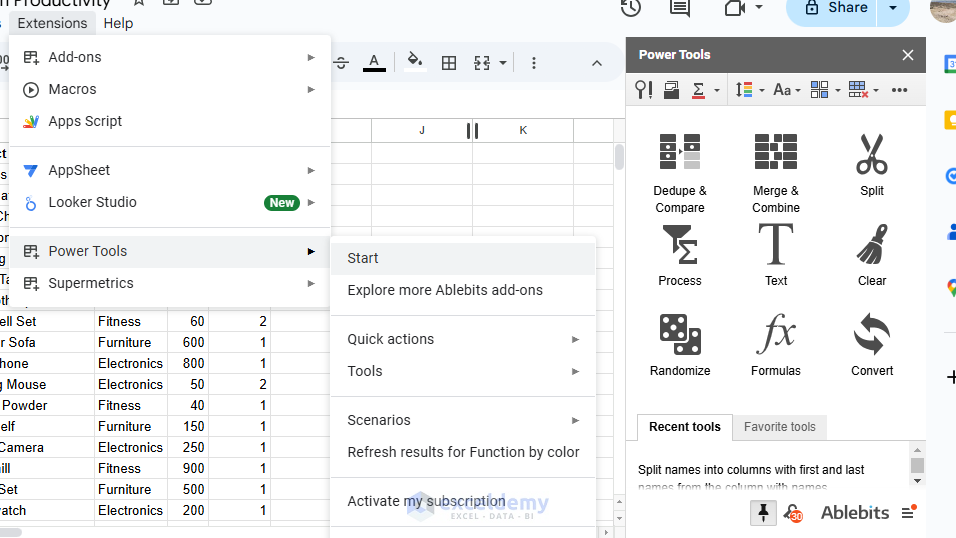Click the delete table cells icon in Power Tools
This screenshot has height=538, width=956.
pos(858,90)
